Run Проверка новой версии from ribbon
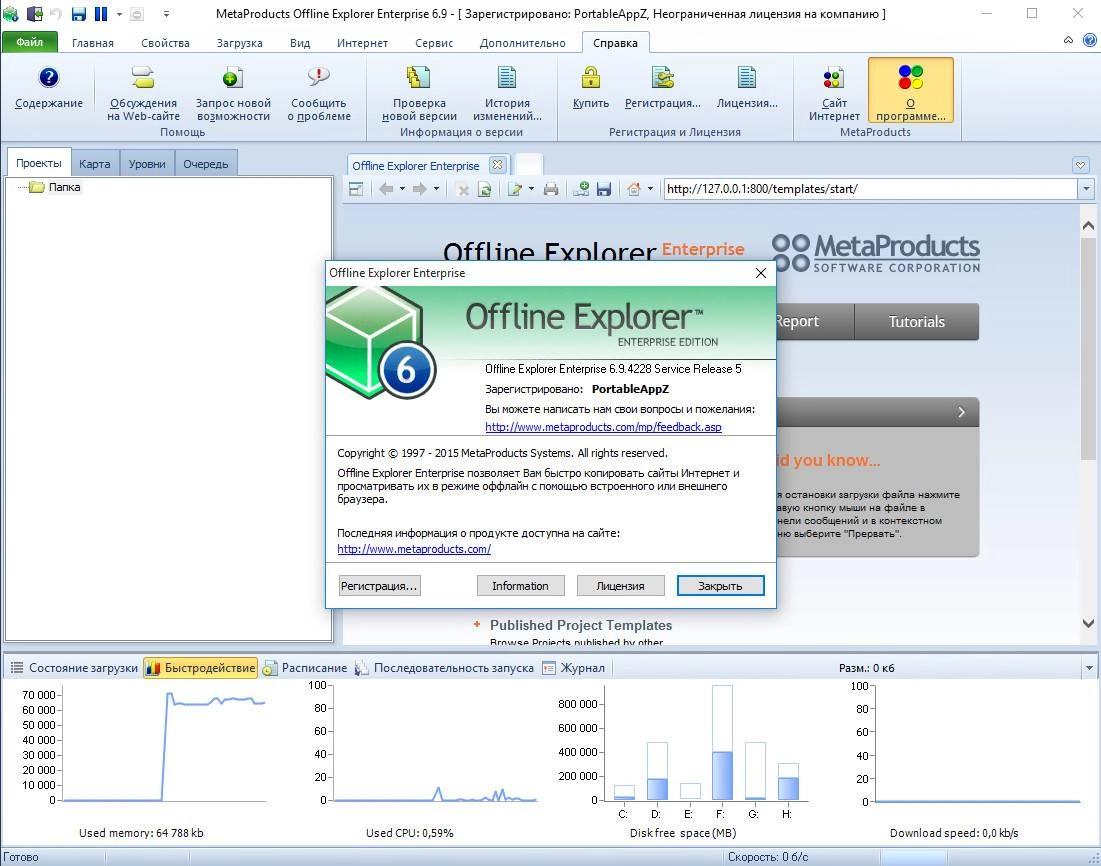This screenshot has width=1101, height=866. (419, 77)
